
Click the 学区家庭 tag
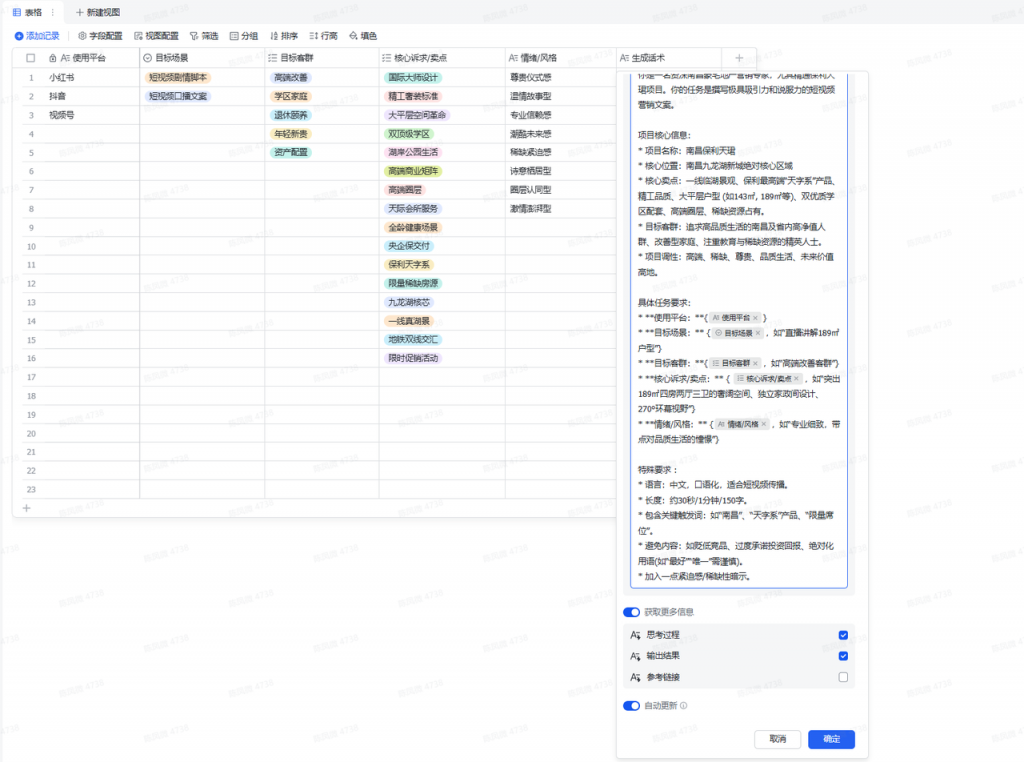pyautogui.click(x=291, y=96)
